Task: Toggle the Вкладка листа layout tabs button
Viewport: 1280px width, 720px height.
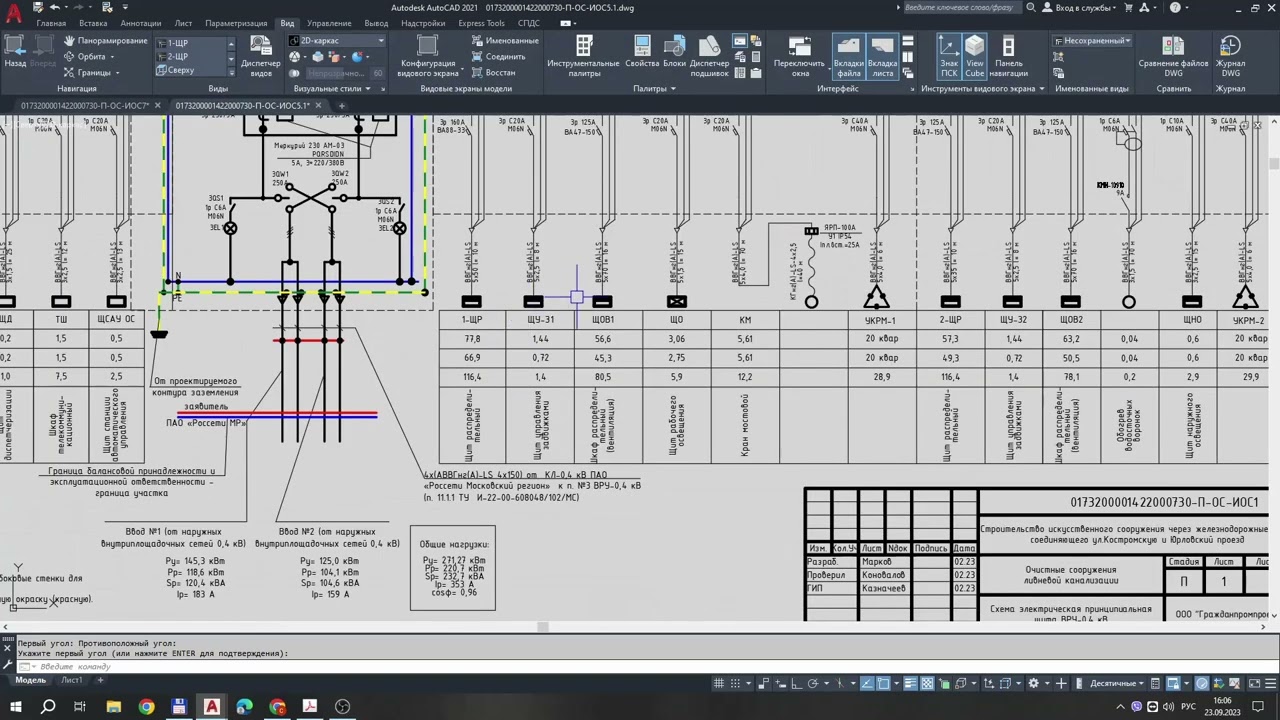Action: pos(883,56)
